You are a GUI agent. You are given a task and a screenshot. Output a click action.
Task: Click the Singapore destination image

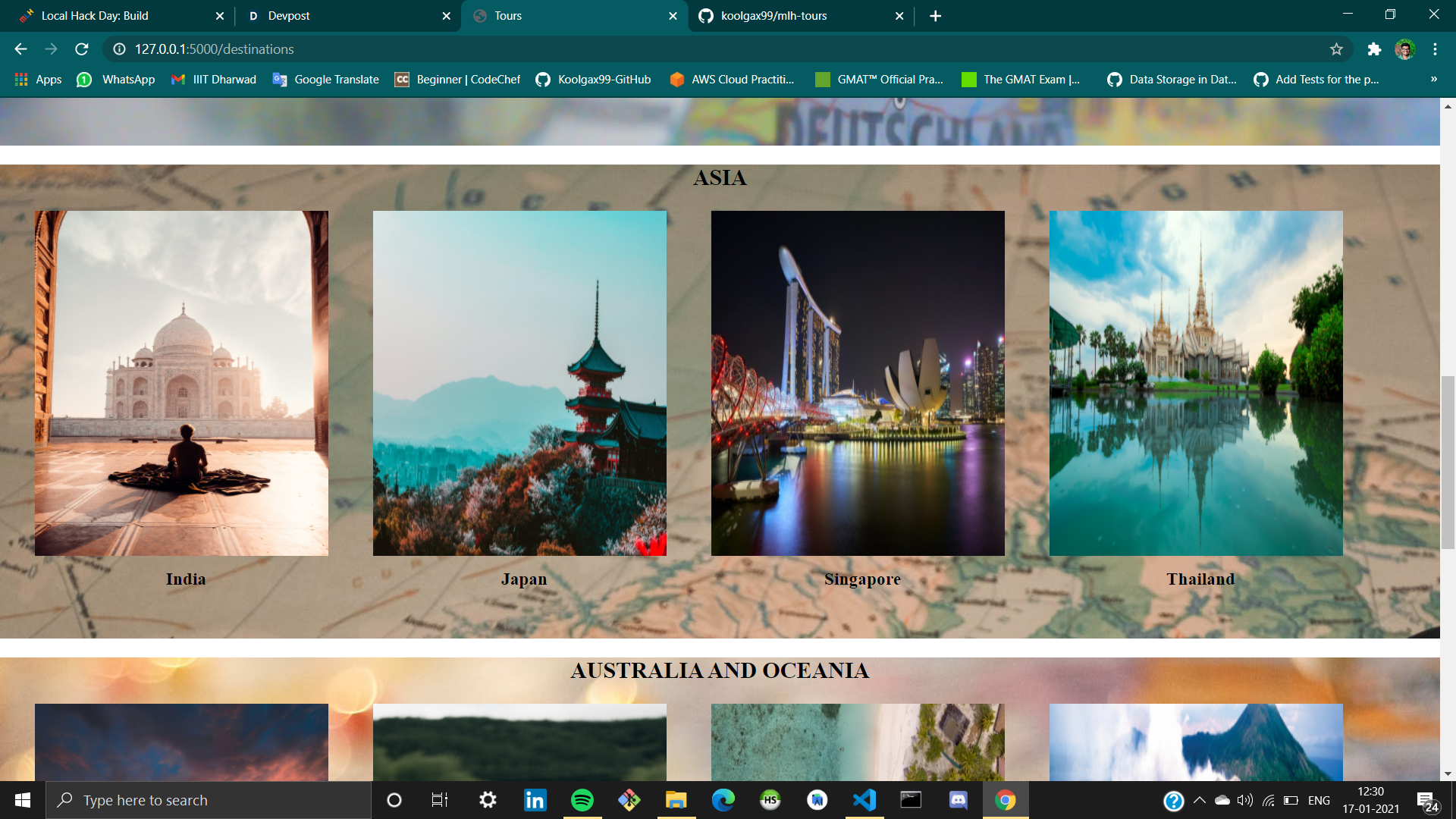858,383
